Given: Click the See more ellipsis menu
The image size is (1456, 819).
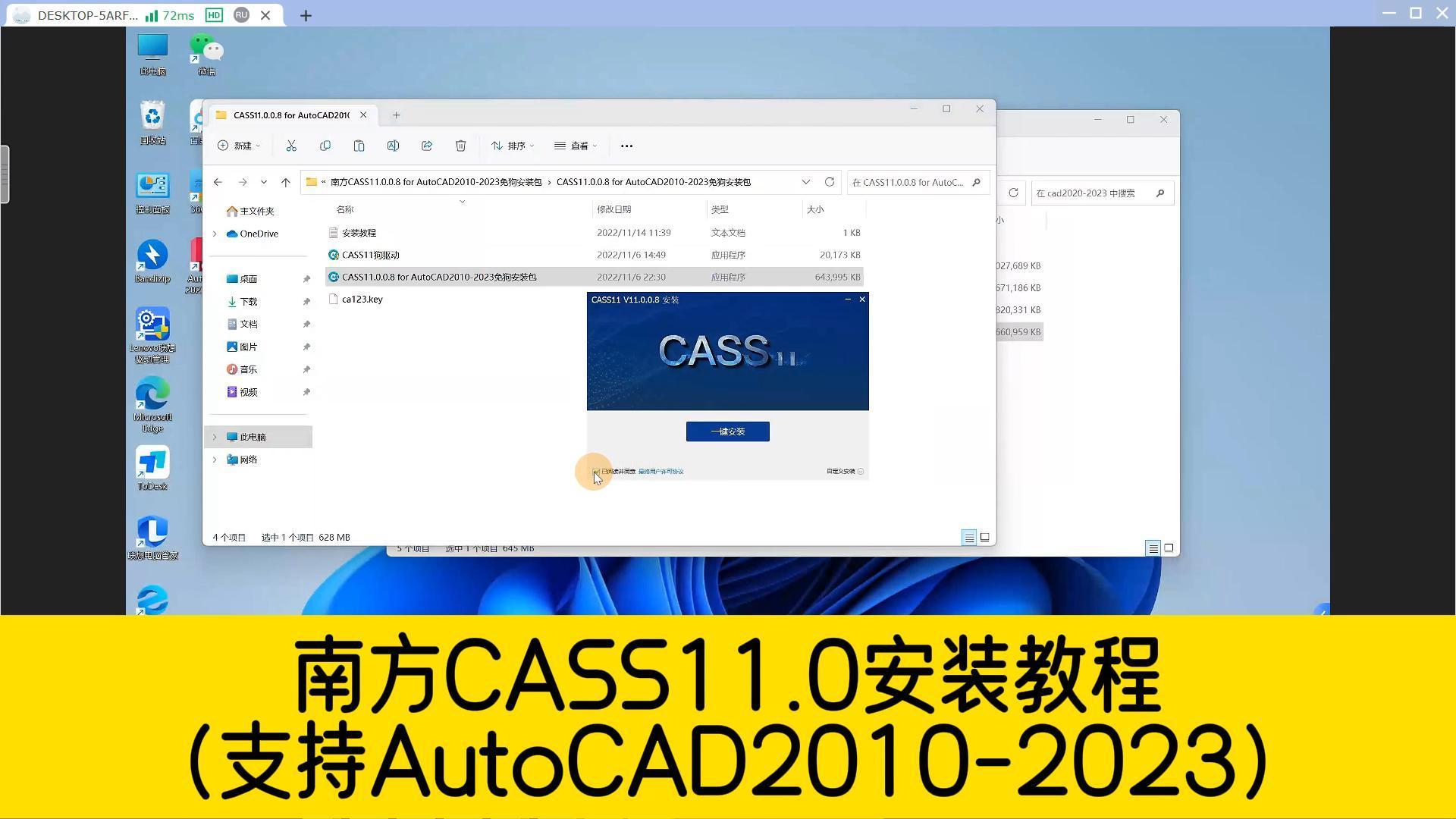Looking at the screenshot, I should point(626,146).
